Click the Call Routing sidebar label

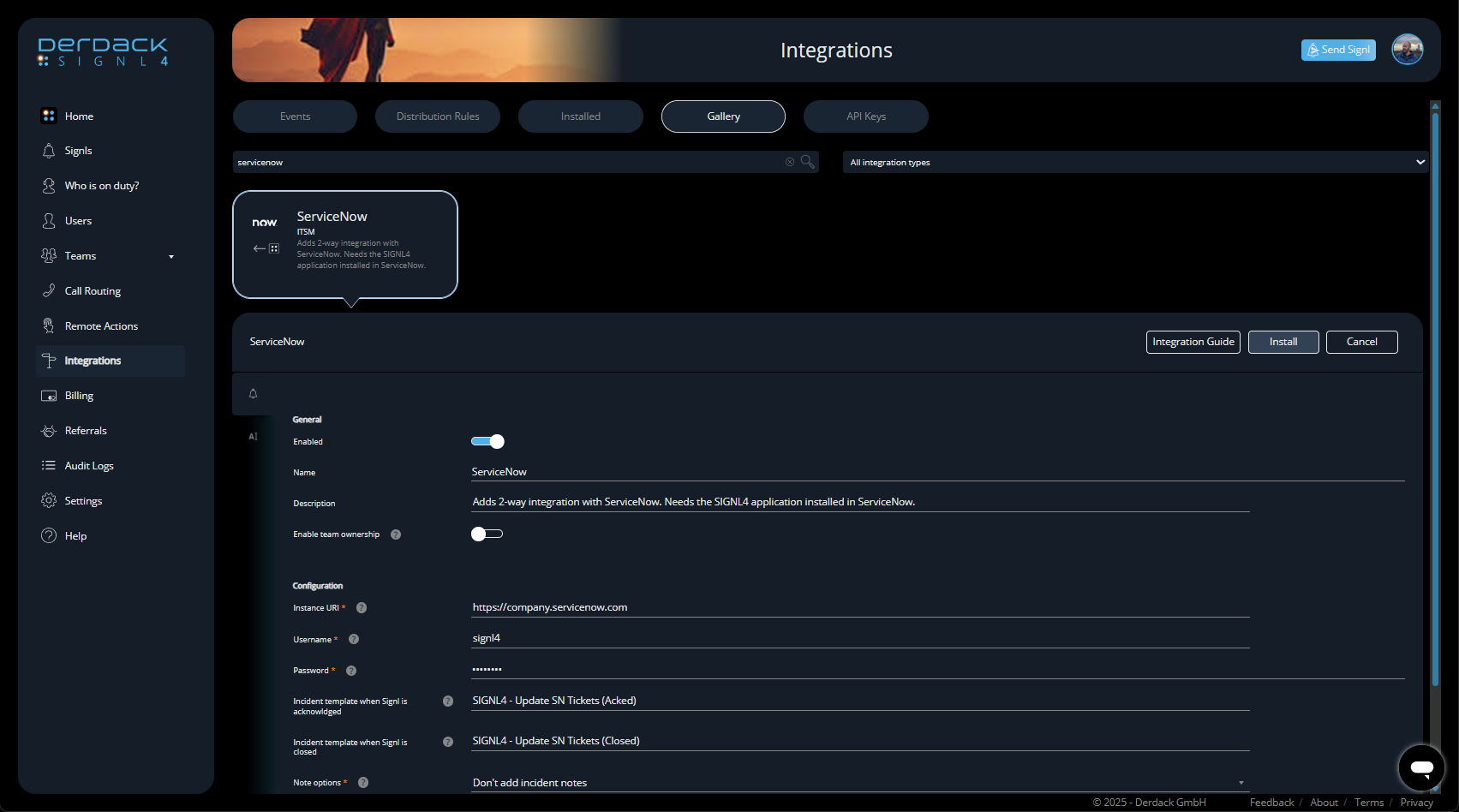(x=93, y=291)
